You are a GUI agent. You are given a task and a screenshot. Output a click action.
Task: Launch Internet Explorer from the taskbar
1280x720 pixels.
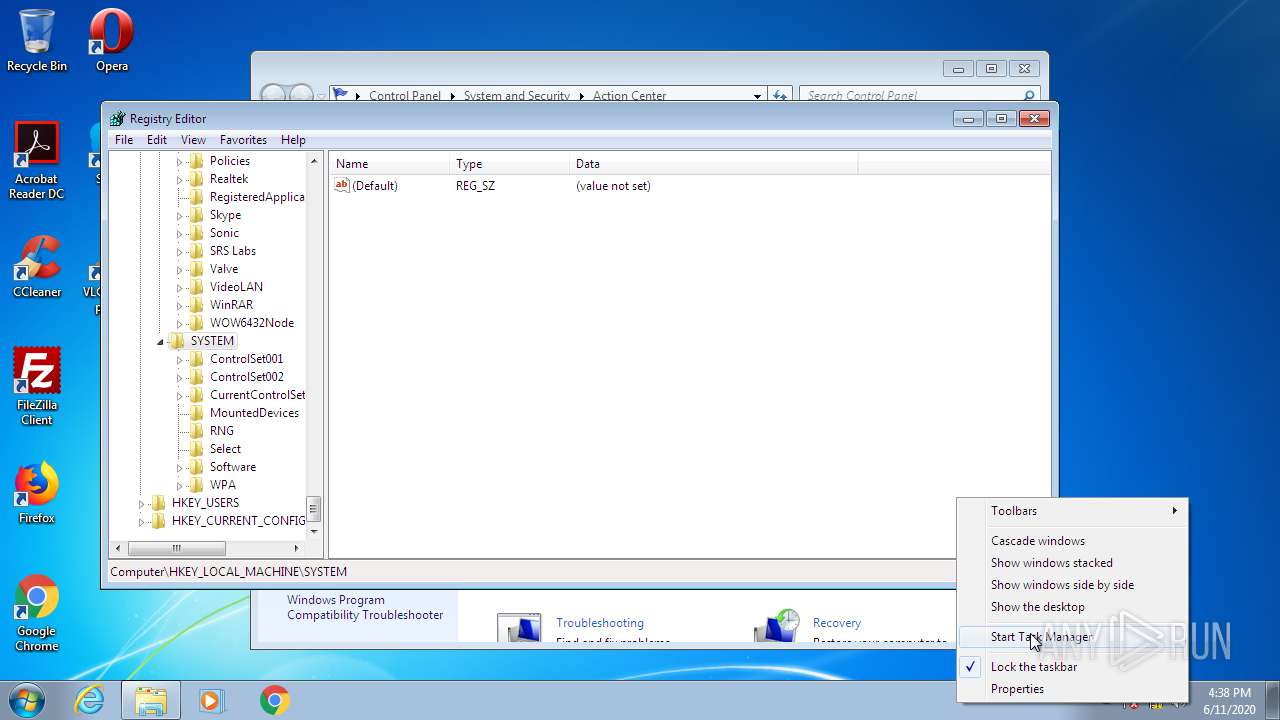click(x=89, y=700)
